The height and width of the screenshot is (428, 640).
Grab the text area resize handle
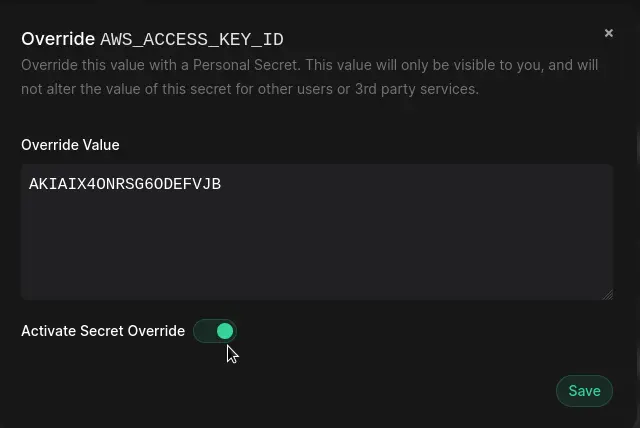[x=607, y=294]
